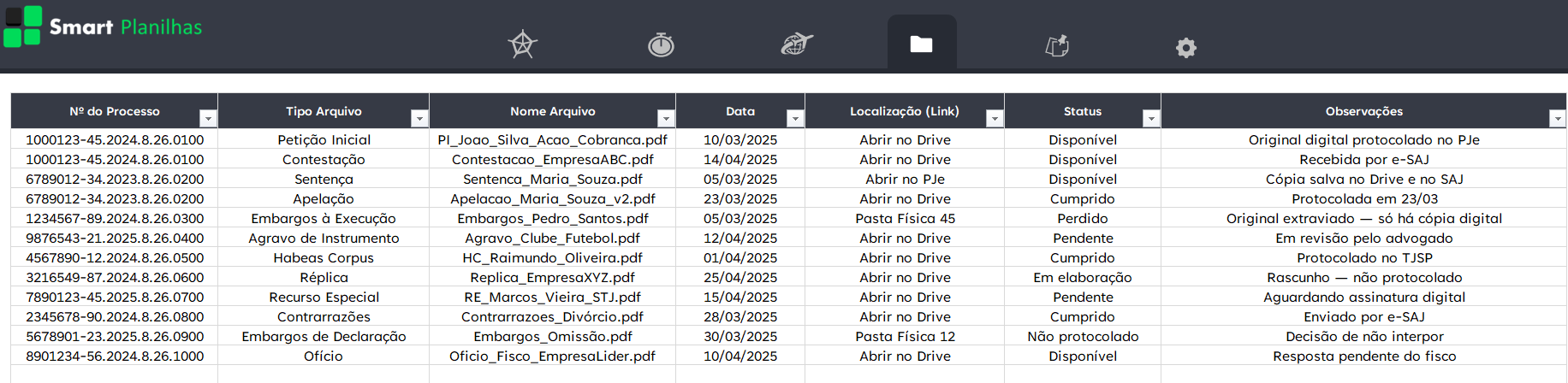Image resolution: width=1568 pixels, height=383 pixels.
Task: Open the Tipo Arquivo filter dropdown
Action: 419,119
